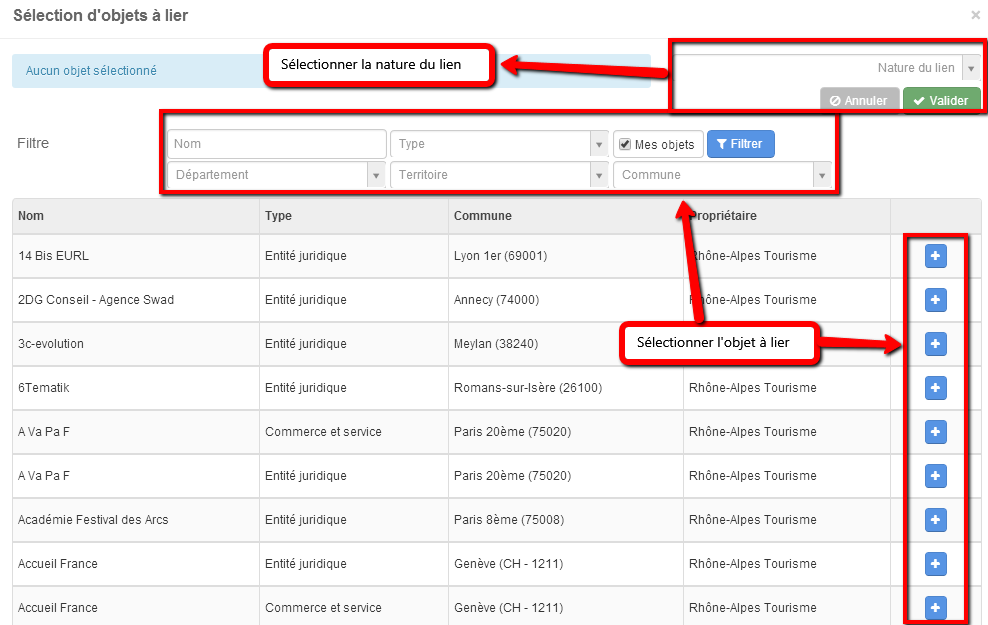Expand the Territoire dropdown list
This screenshot has height=625, width=988.
[x=499, y=175]
